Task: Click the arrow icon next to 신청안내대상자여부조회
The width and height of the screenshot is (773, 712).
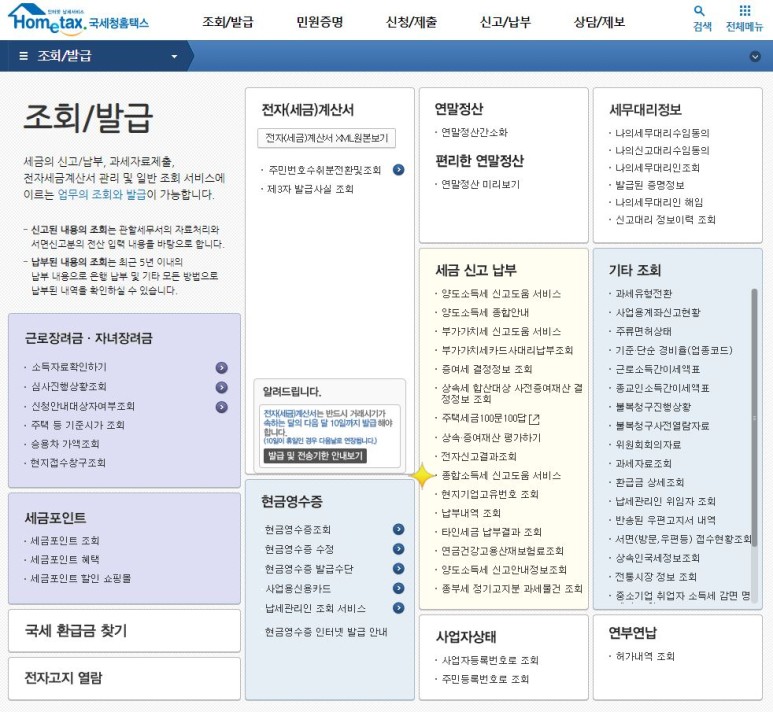Action: coord(222,407)
